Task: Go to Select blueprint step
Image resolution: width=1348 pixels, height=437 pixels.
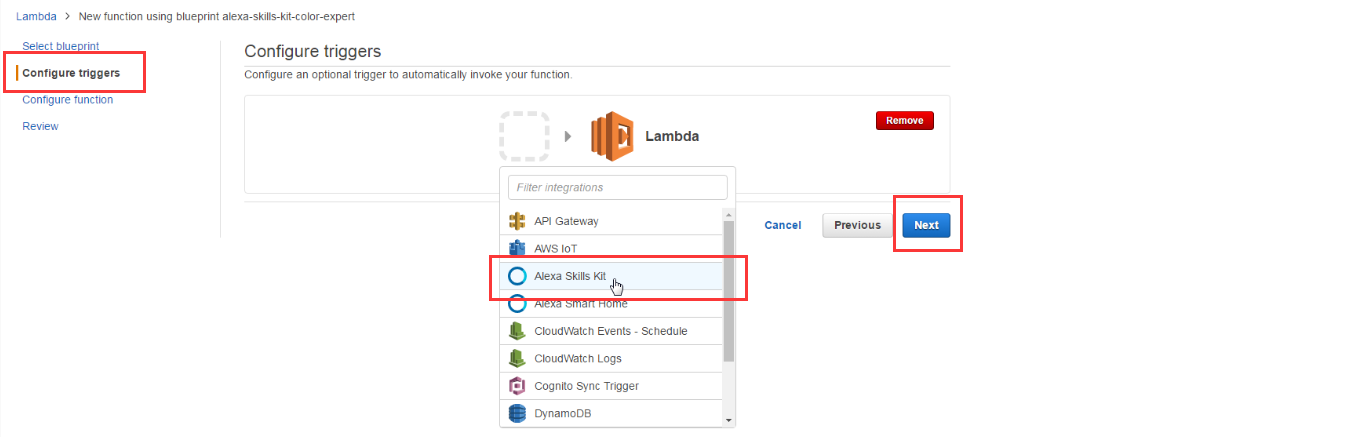Action: coord(60,46)
